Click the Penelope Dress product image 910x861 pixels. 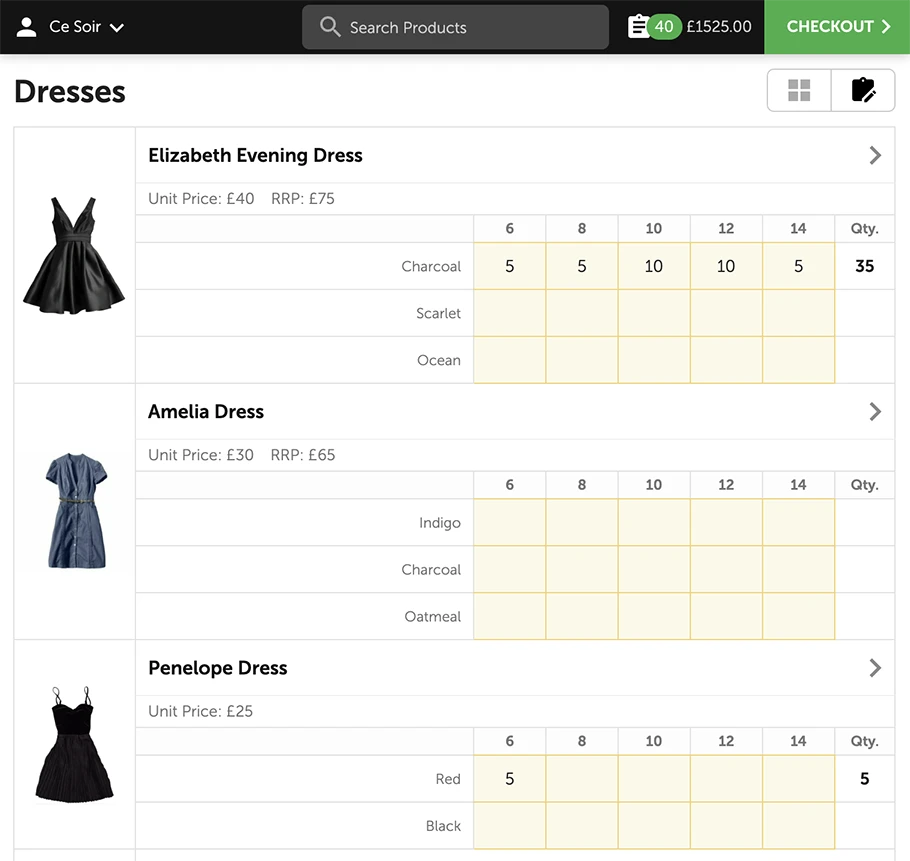click(x=74, y=744)
